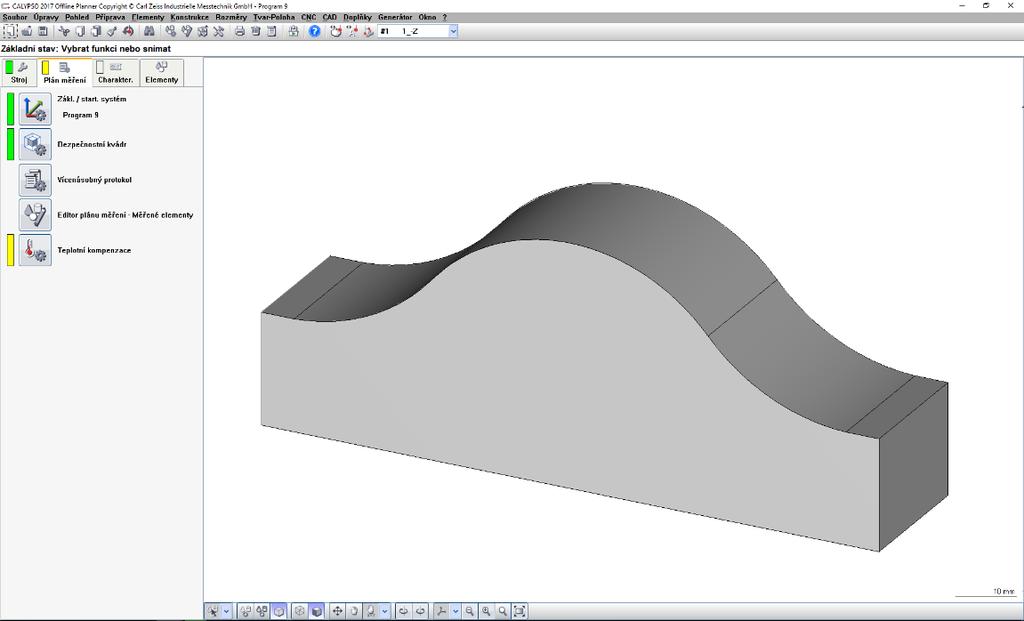Click the Copy icon in top toolbar
1024x621 pixels.
80,31
